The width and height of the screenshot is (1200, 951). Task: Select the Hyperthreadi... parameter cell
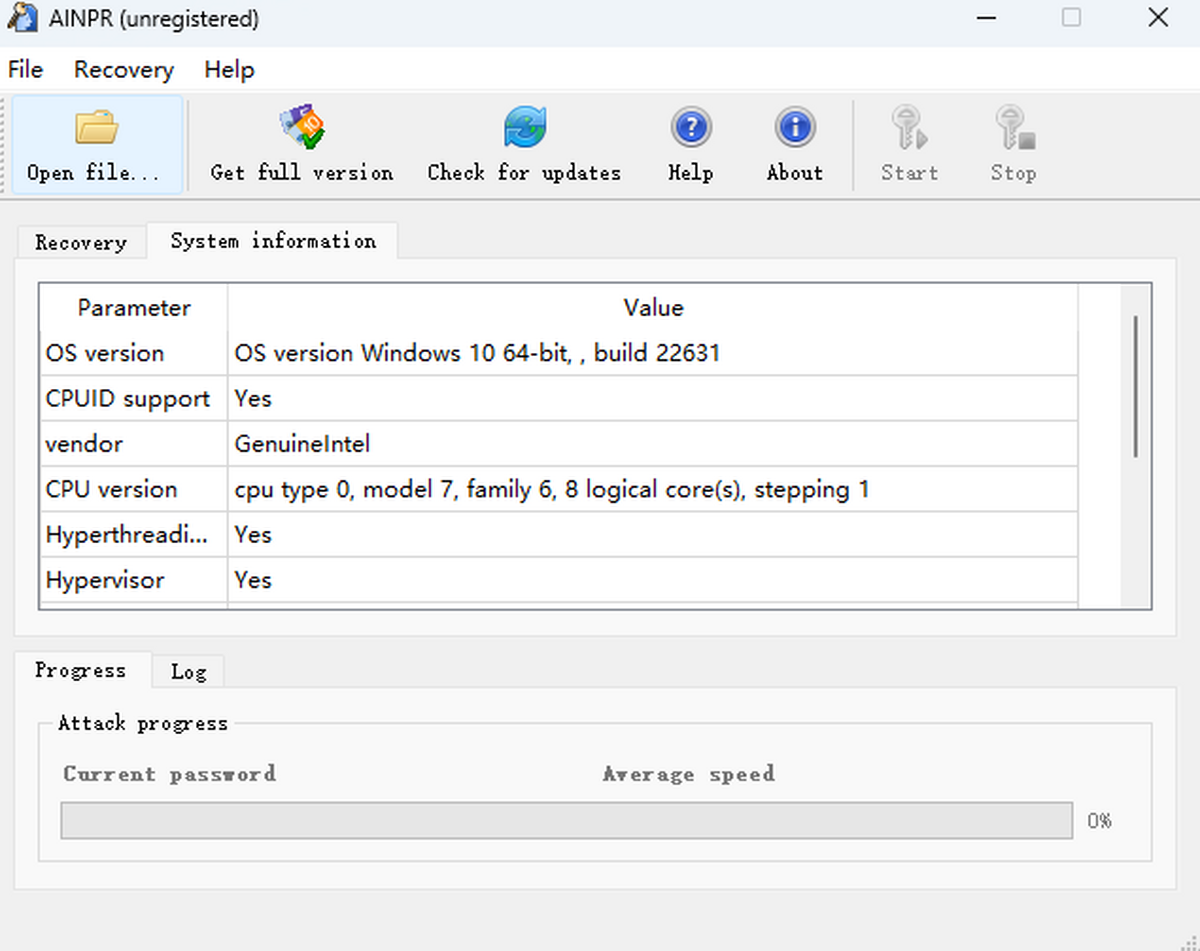(x=134, y=535)
